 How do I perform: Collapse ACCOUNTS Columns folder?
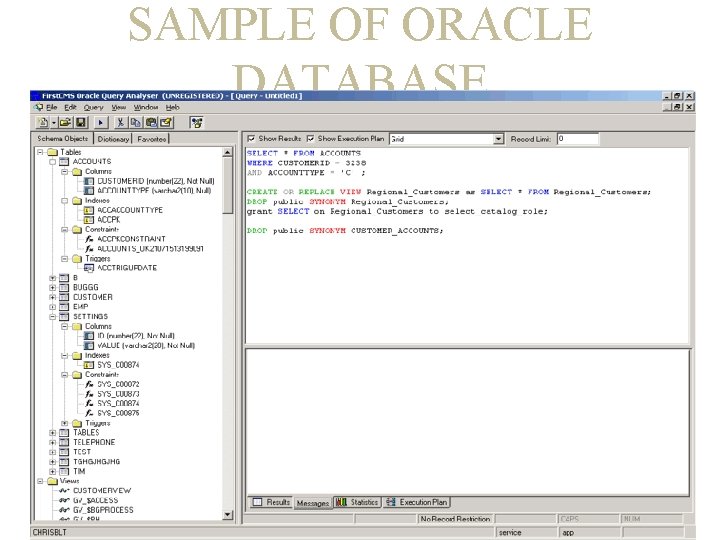tap(65, 171)
